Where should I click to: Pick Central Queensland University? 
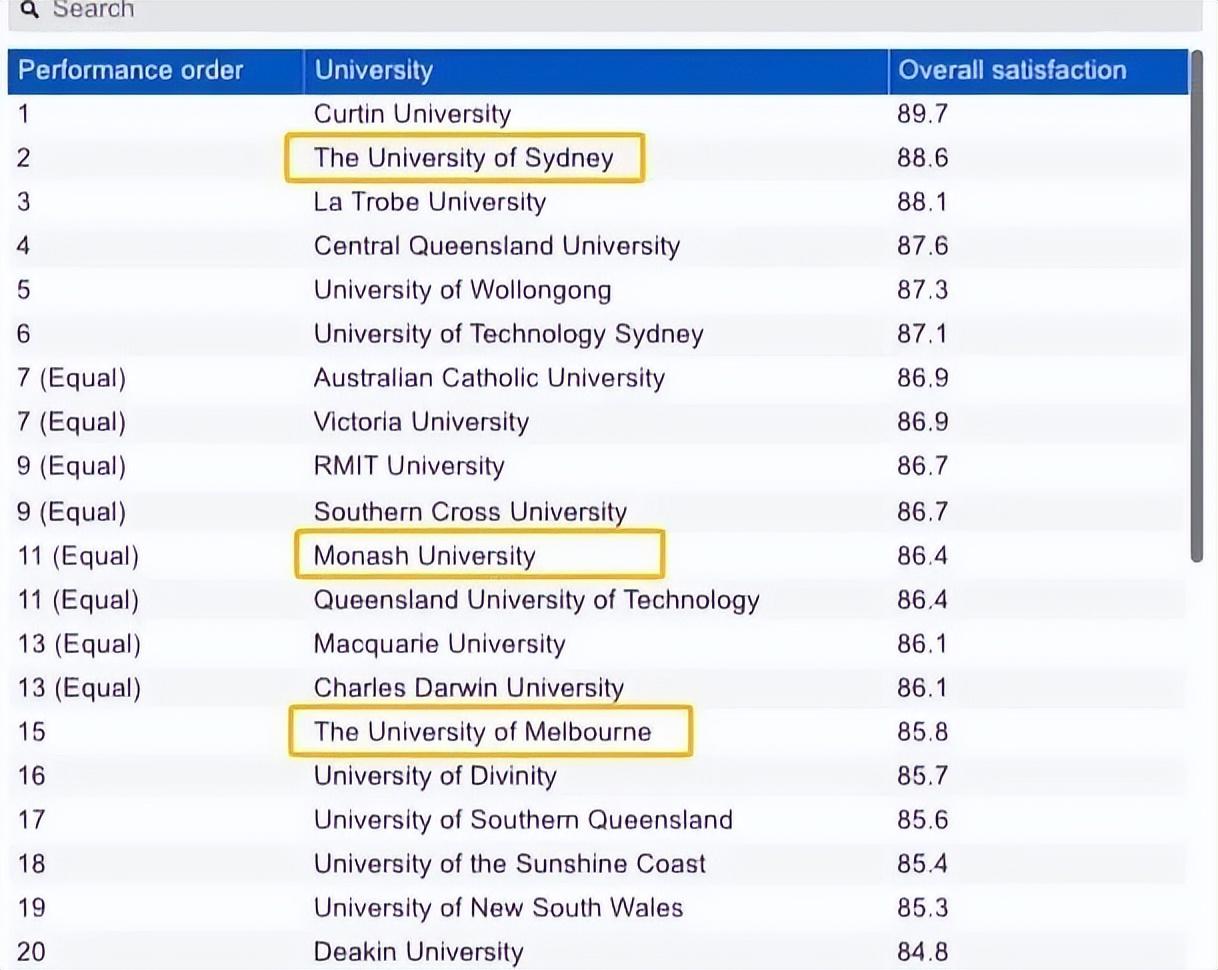(x=497, y=246)
